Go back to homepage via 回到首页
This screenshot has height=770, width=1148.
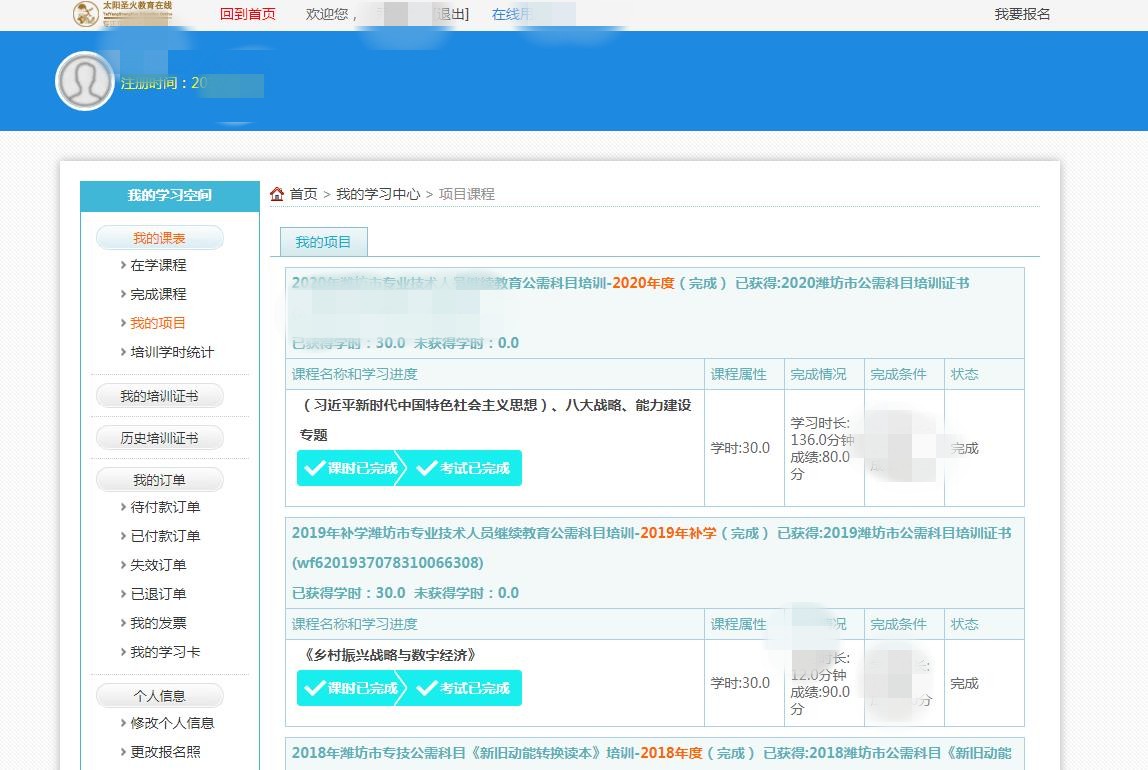[x=247, y=14]
